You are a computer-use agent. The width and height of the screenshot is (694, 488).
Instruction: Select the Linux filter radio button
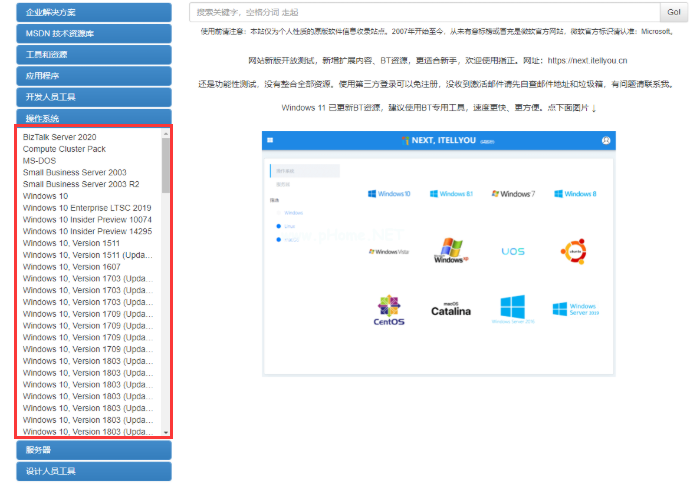(278, 226)
